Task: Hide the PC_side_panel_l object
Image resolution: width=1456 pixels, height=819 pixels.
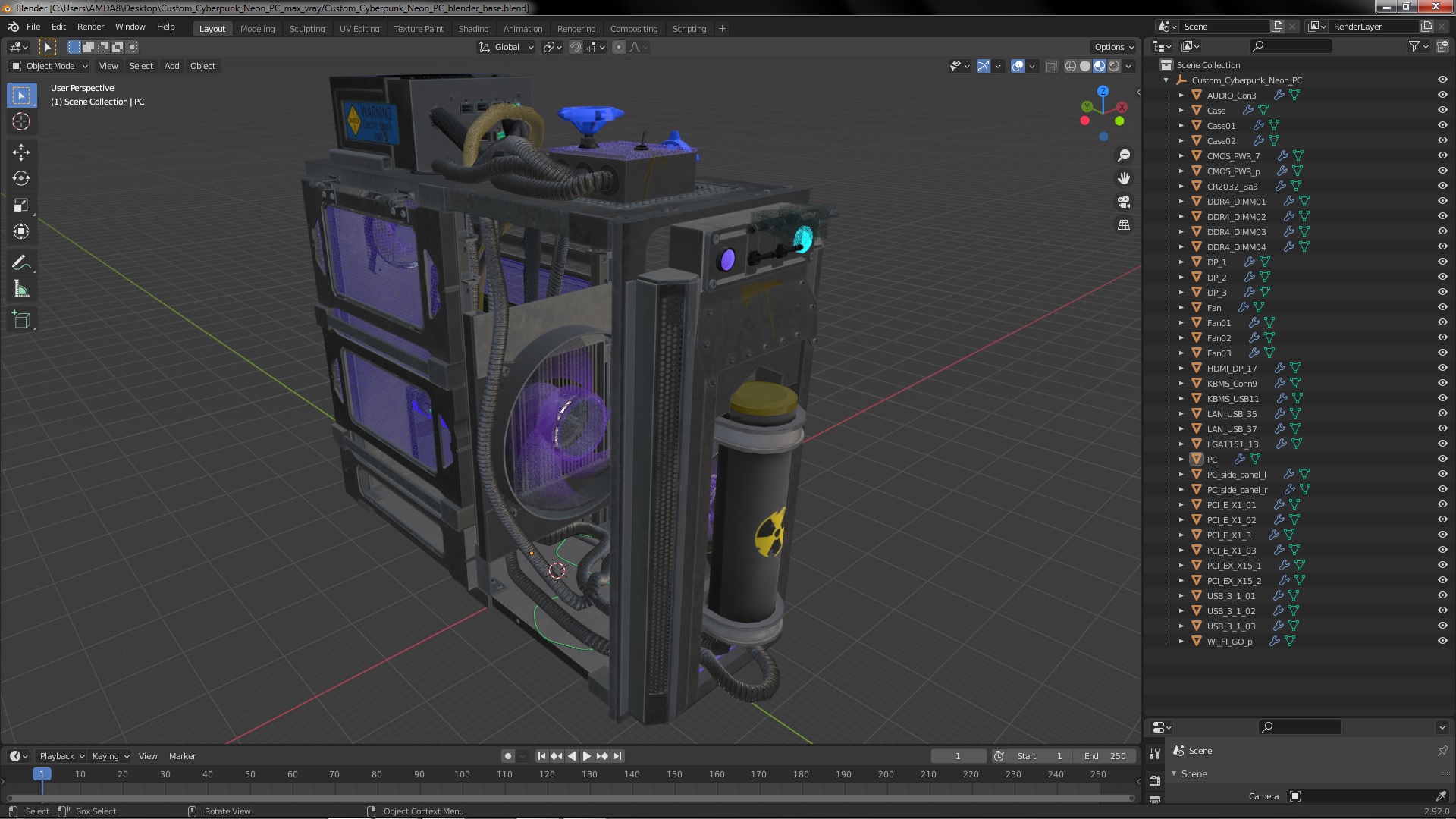Action: tap(1442, 475)
